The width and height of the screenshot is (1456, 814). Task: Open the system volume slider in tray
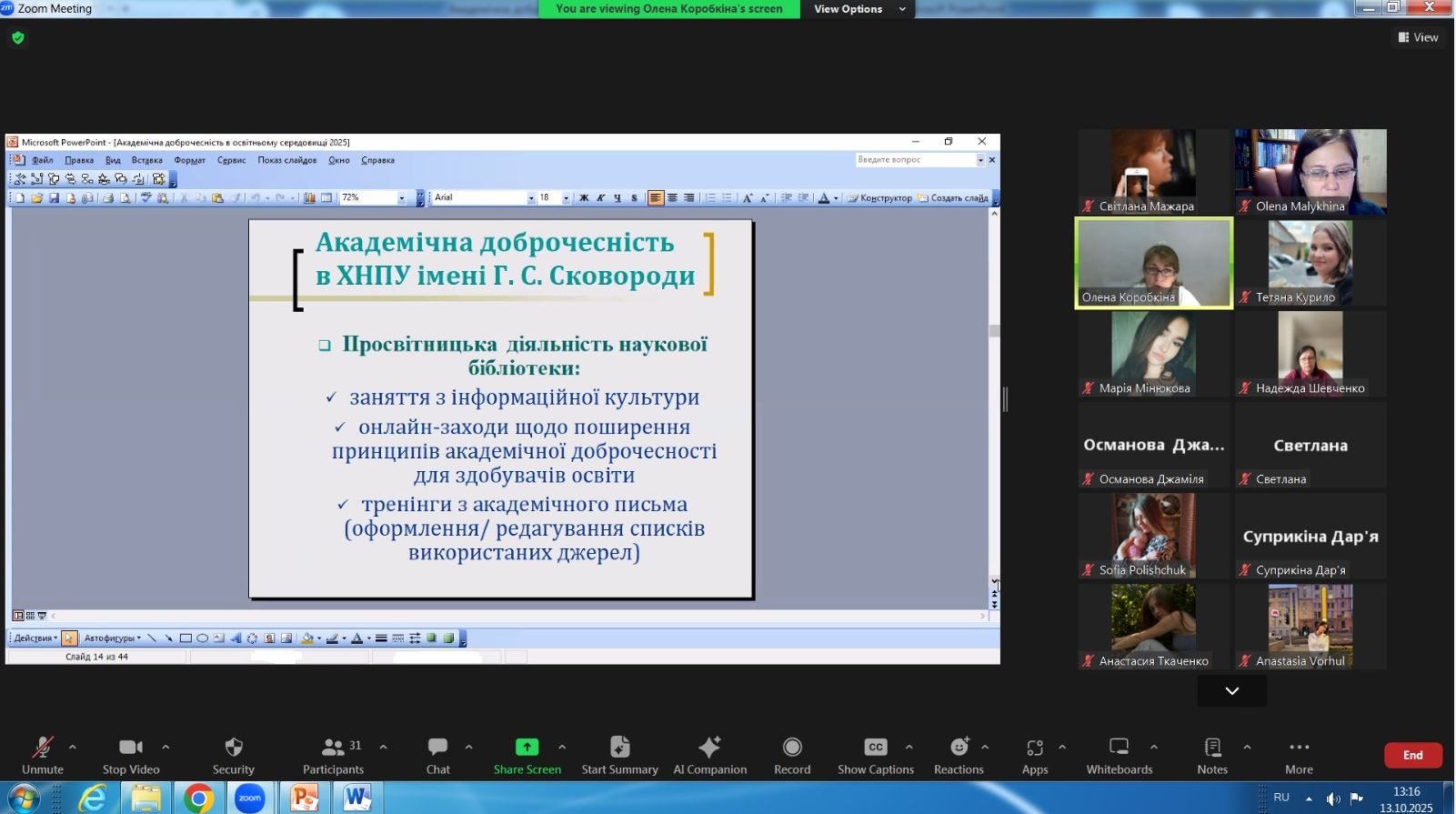[x=1332, y=799]
